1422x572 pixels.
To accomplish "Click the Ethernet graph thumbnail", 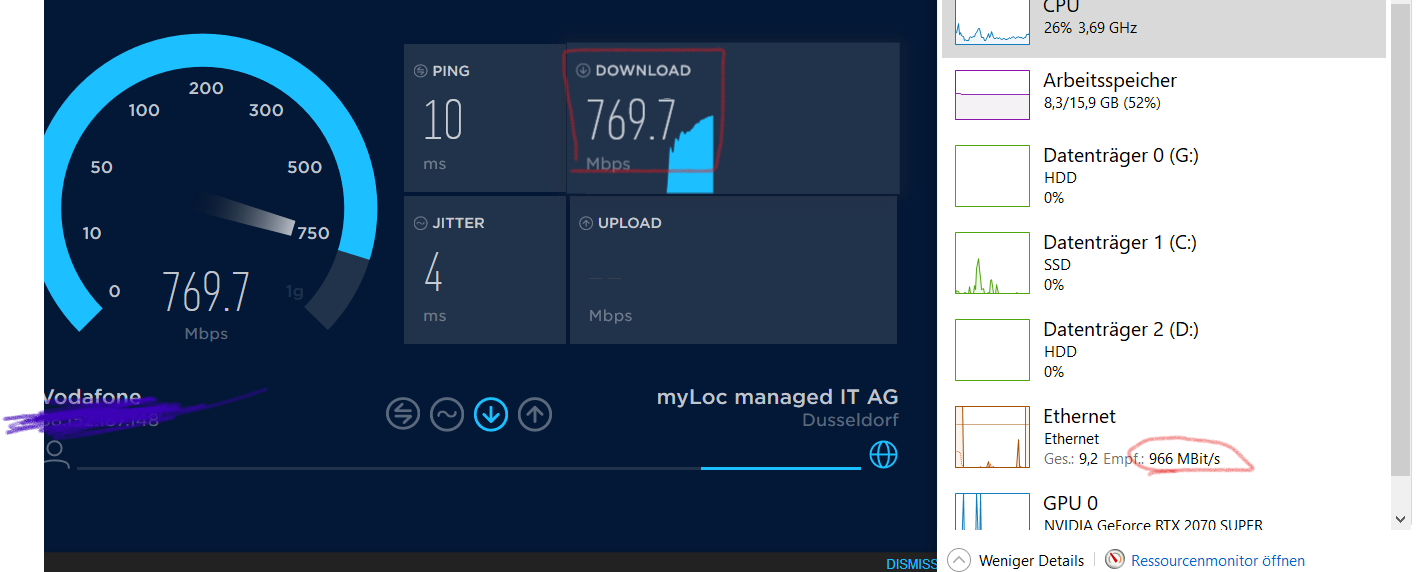I will (x=992, y=437).
